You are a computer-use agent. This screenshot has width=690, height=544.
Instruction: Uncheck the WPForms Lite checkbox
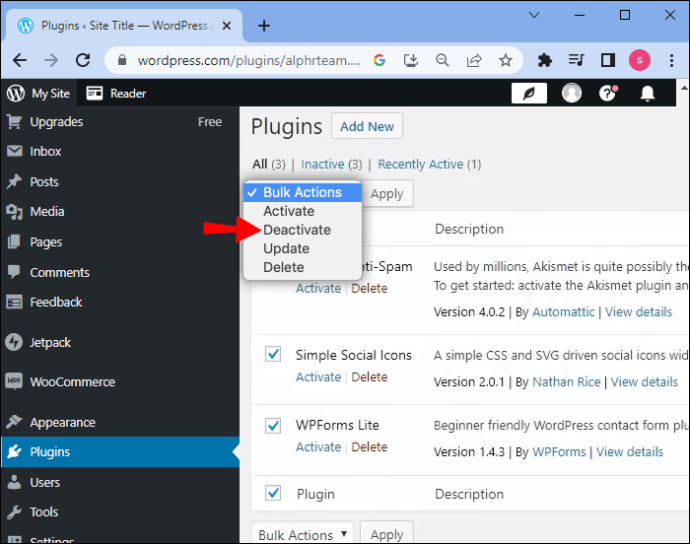point(273,425)
